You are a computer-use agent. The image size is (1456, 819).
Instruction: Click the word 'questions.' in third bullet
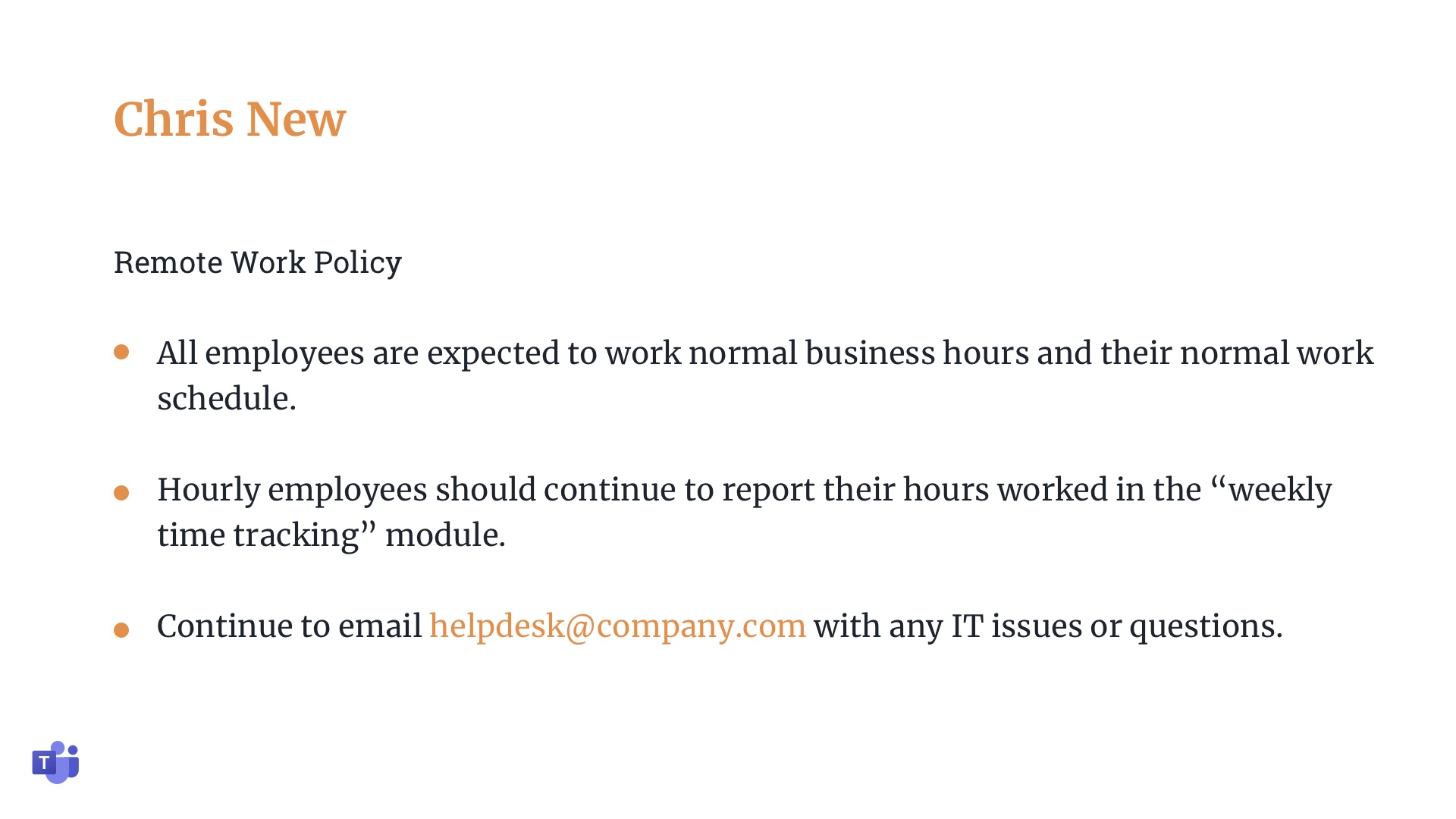pos(1206,626)
